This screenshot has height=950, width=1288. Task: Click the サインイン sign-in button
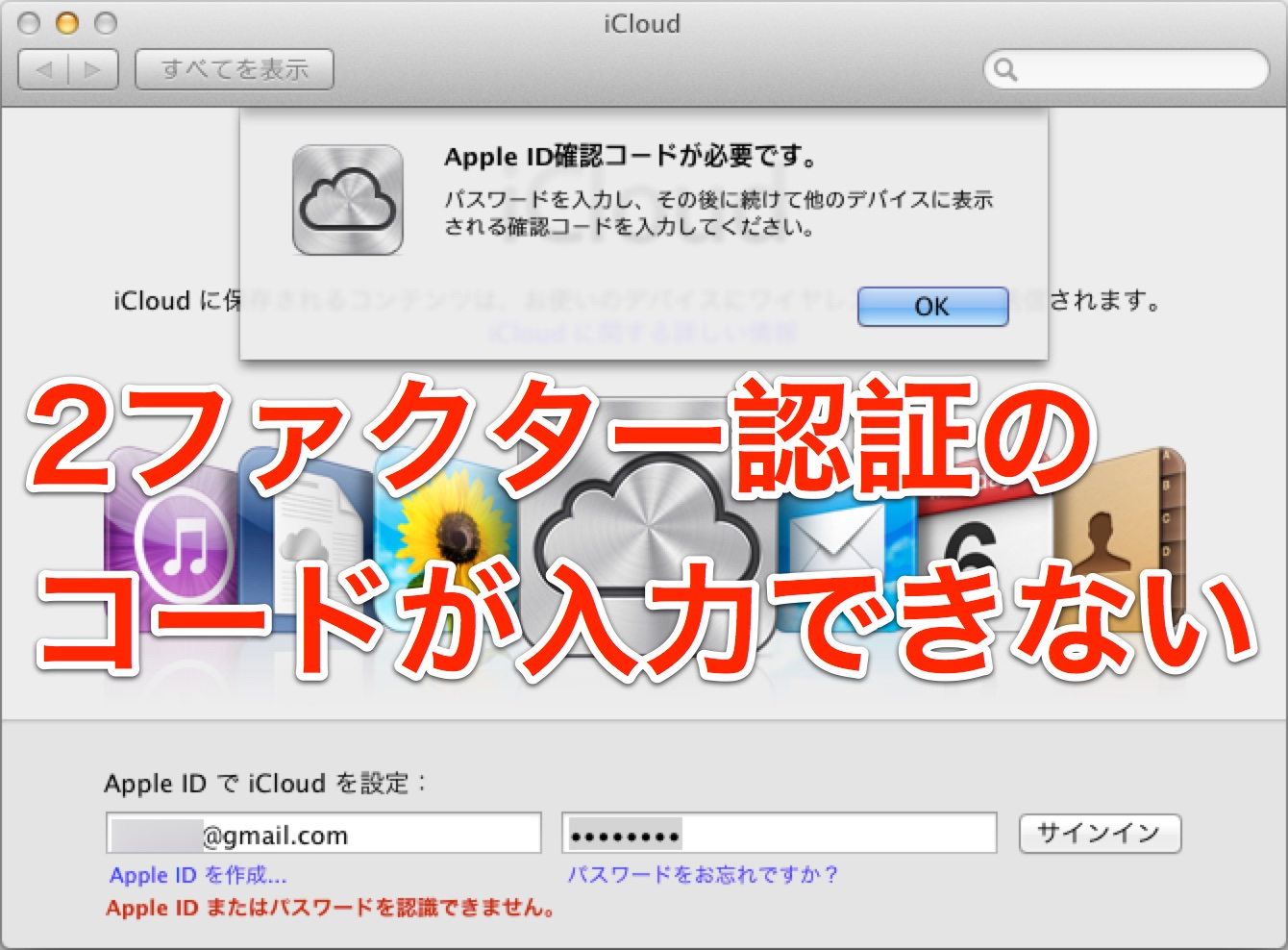click(x=1100, y=834)
